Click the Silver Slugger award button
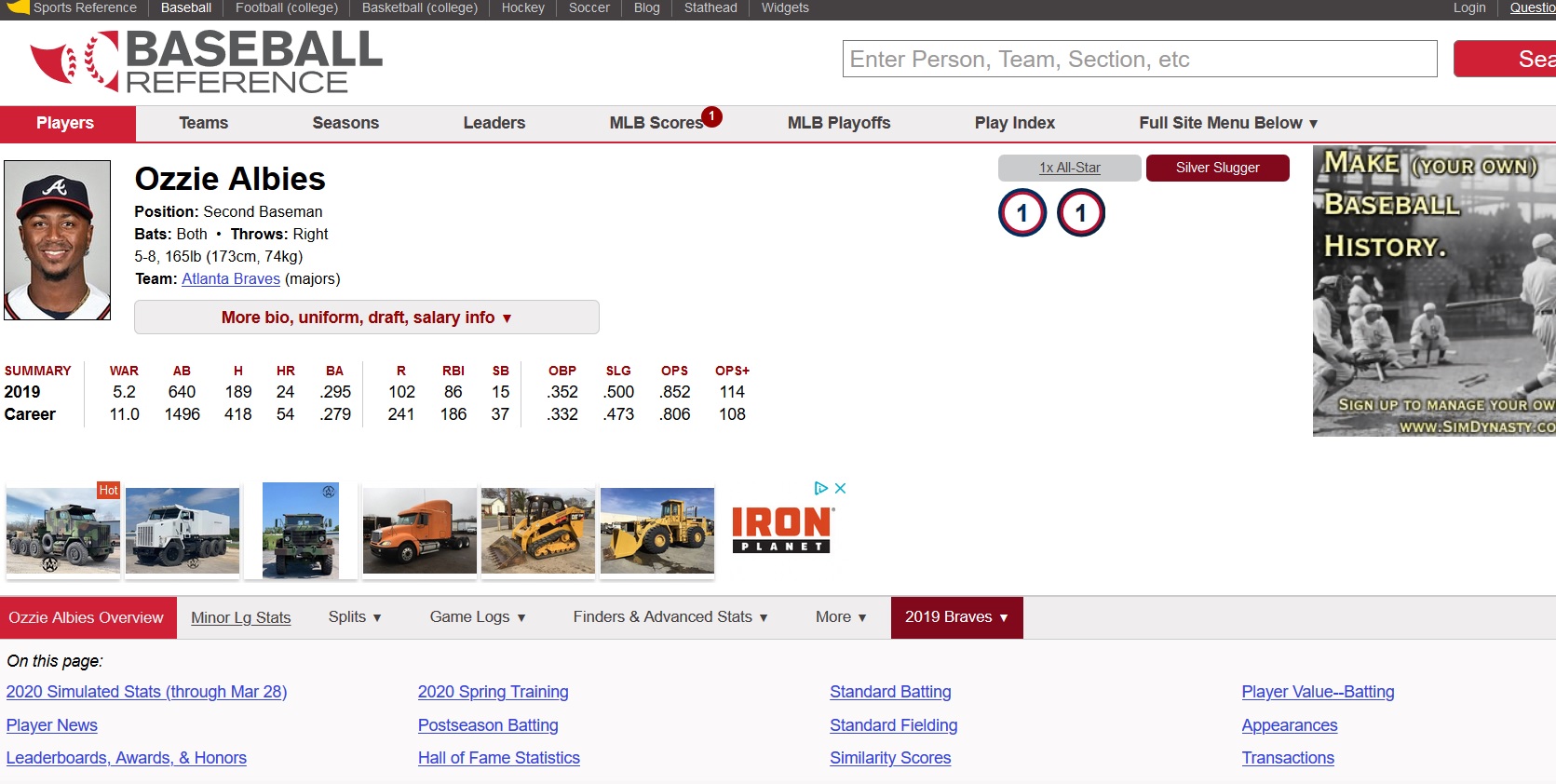 point(1218,168)
